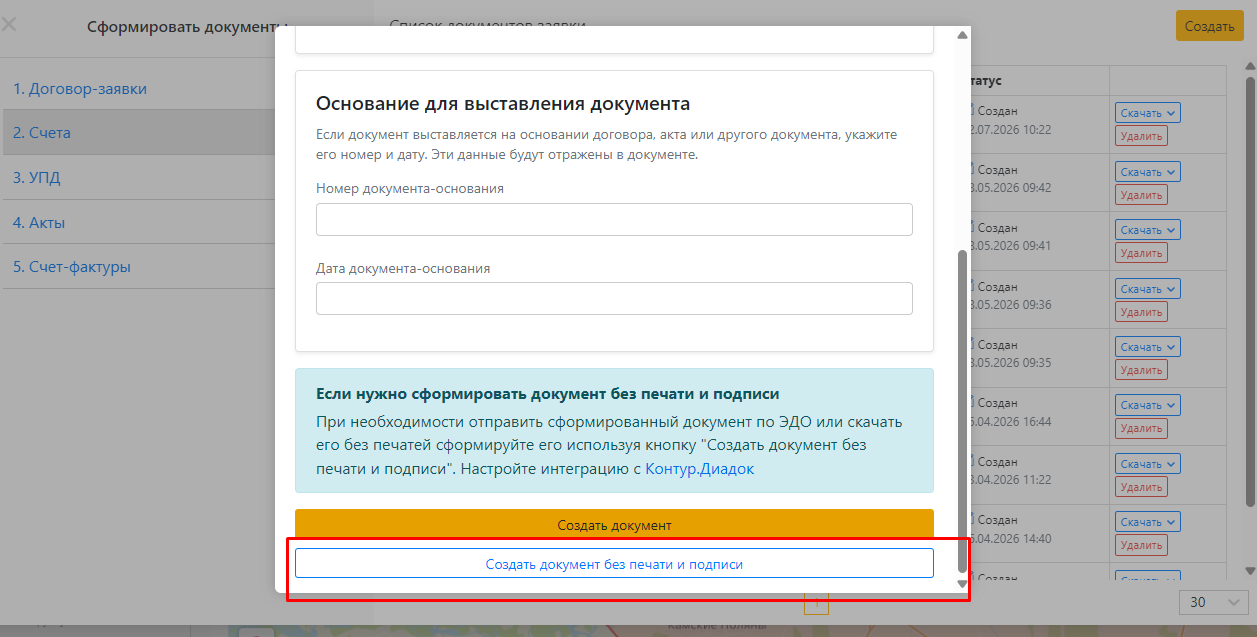Image resolution: width=1257 pixels, height=637 pixels.
Task: Click the Создан status in the 16:44 row
Action: [x=997, y=405]
